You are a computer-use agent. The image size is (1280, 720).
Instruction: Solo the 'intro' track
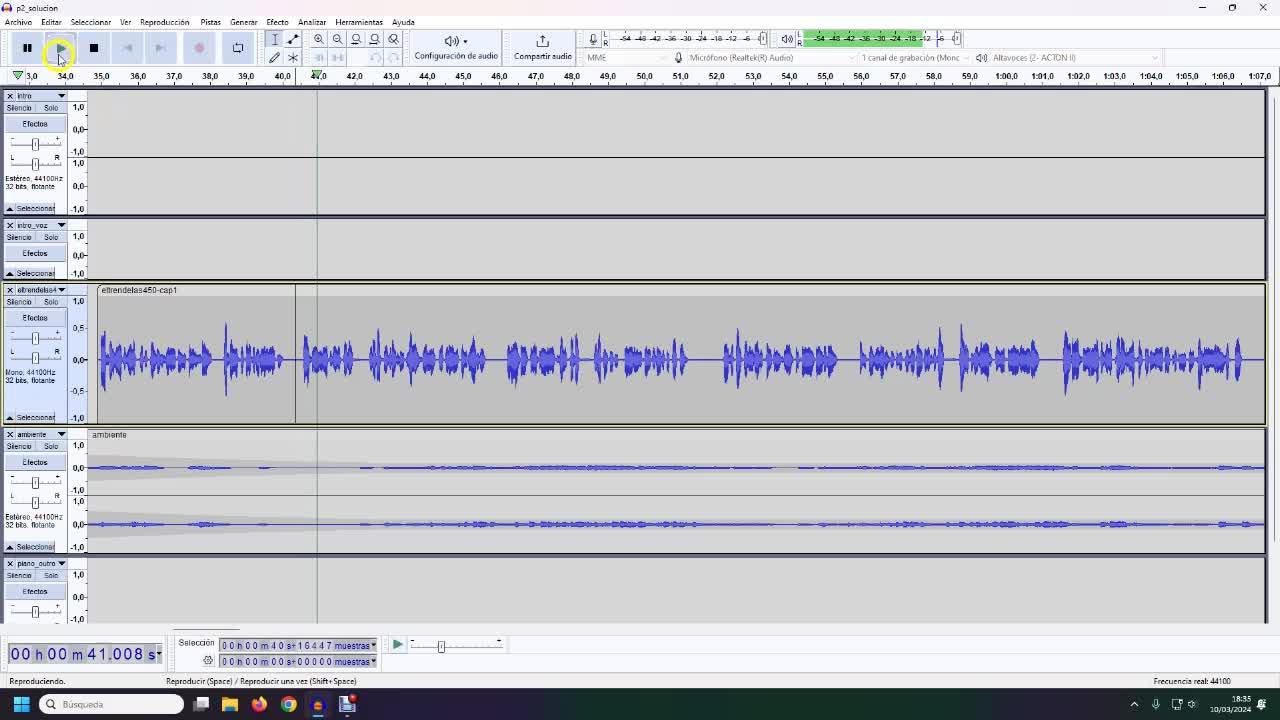tap(51, 108)
